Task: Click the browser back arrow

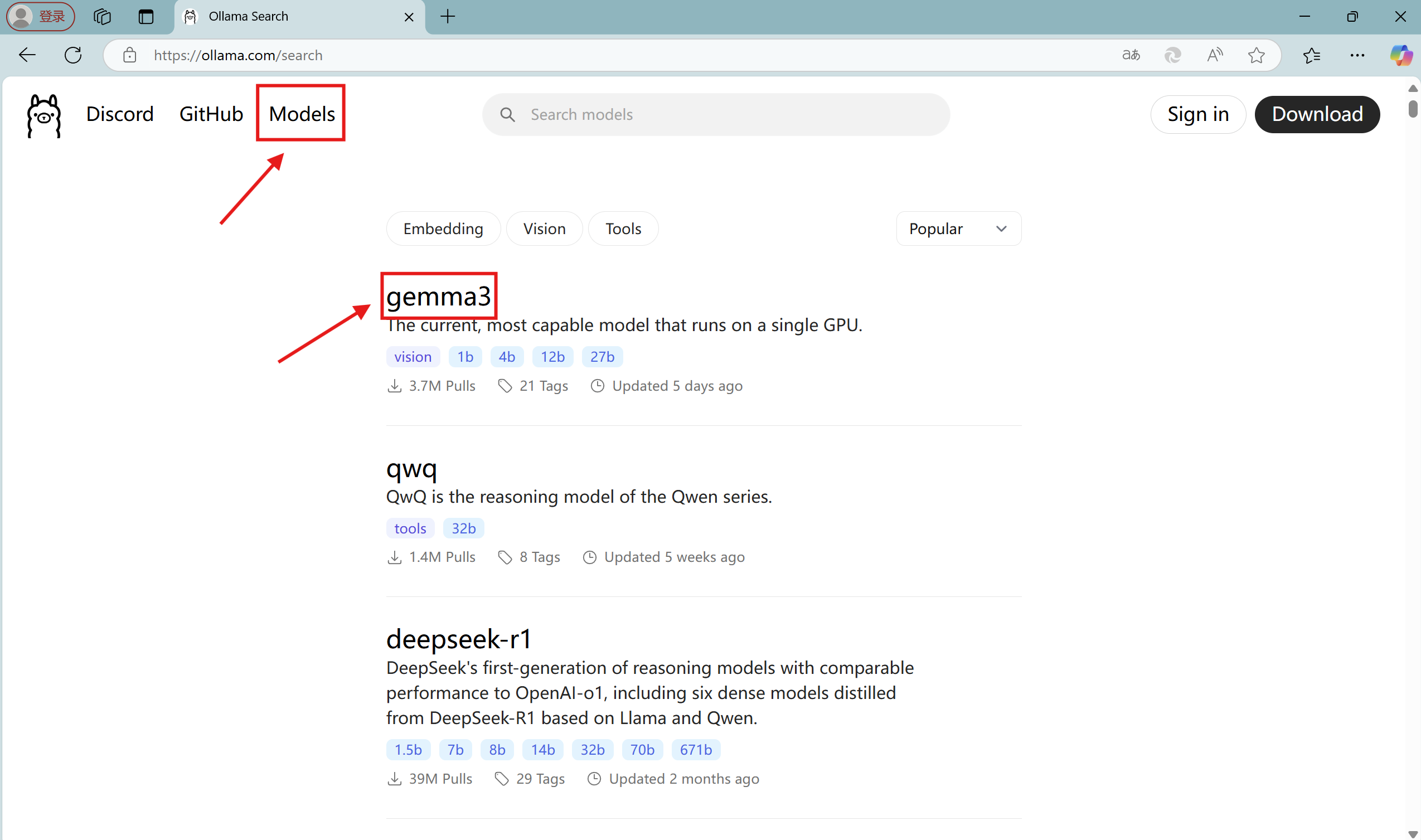Action: click(x=27, y=55)
